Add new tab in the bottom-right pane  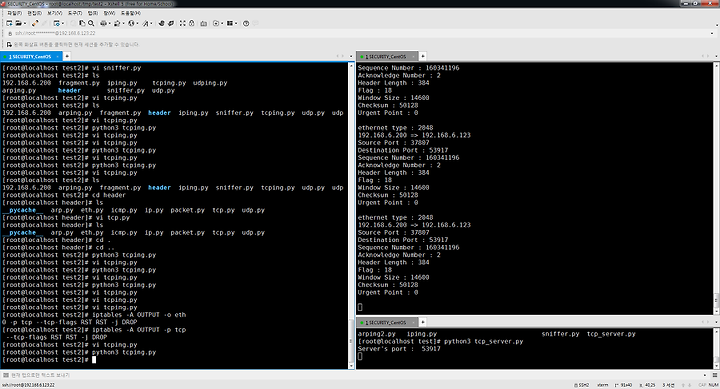423,322
